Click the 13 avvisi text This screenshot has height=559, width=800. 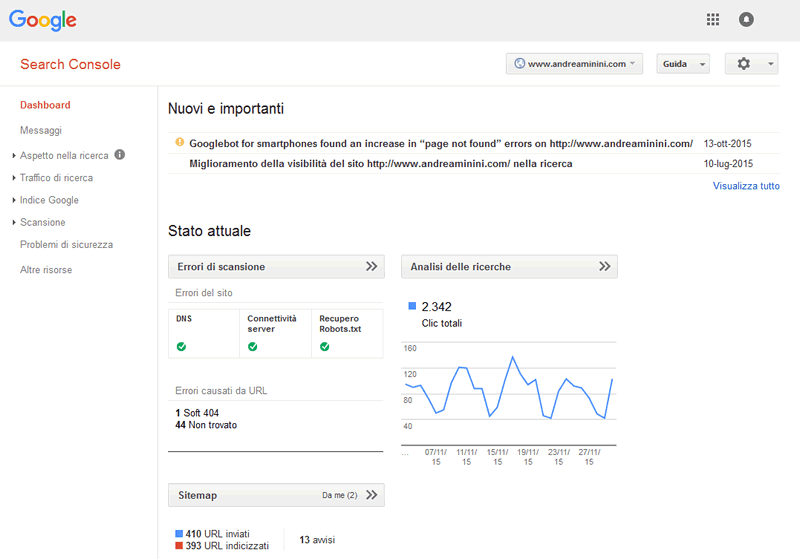(x=317, y=540)
